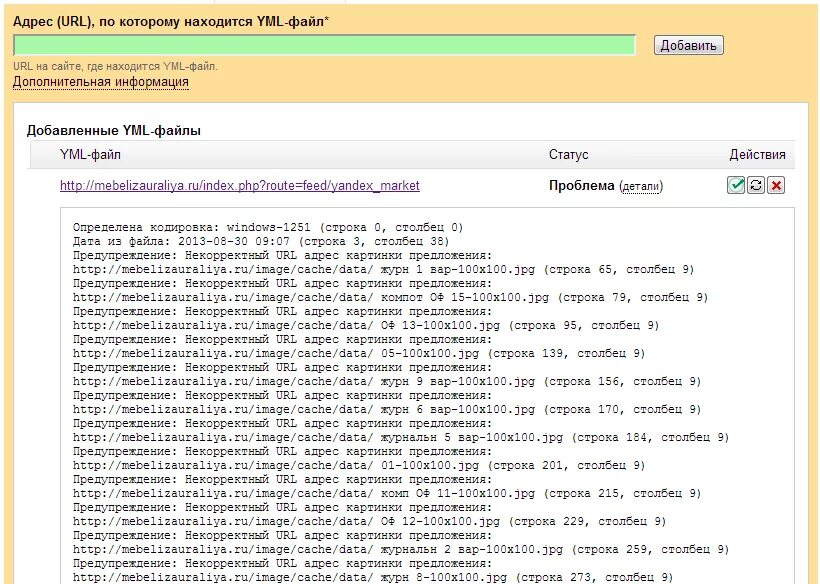Click the hint text URL на сайте, где находится YML-файл

[x=115, y=66]
